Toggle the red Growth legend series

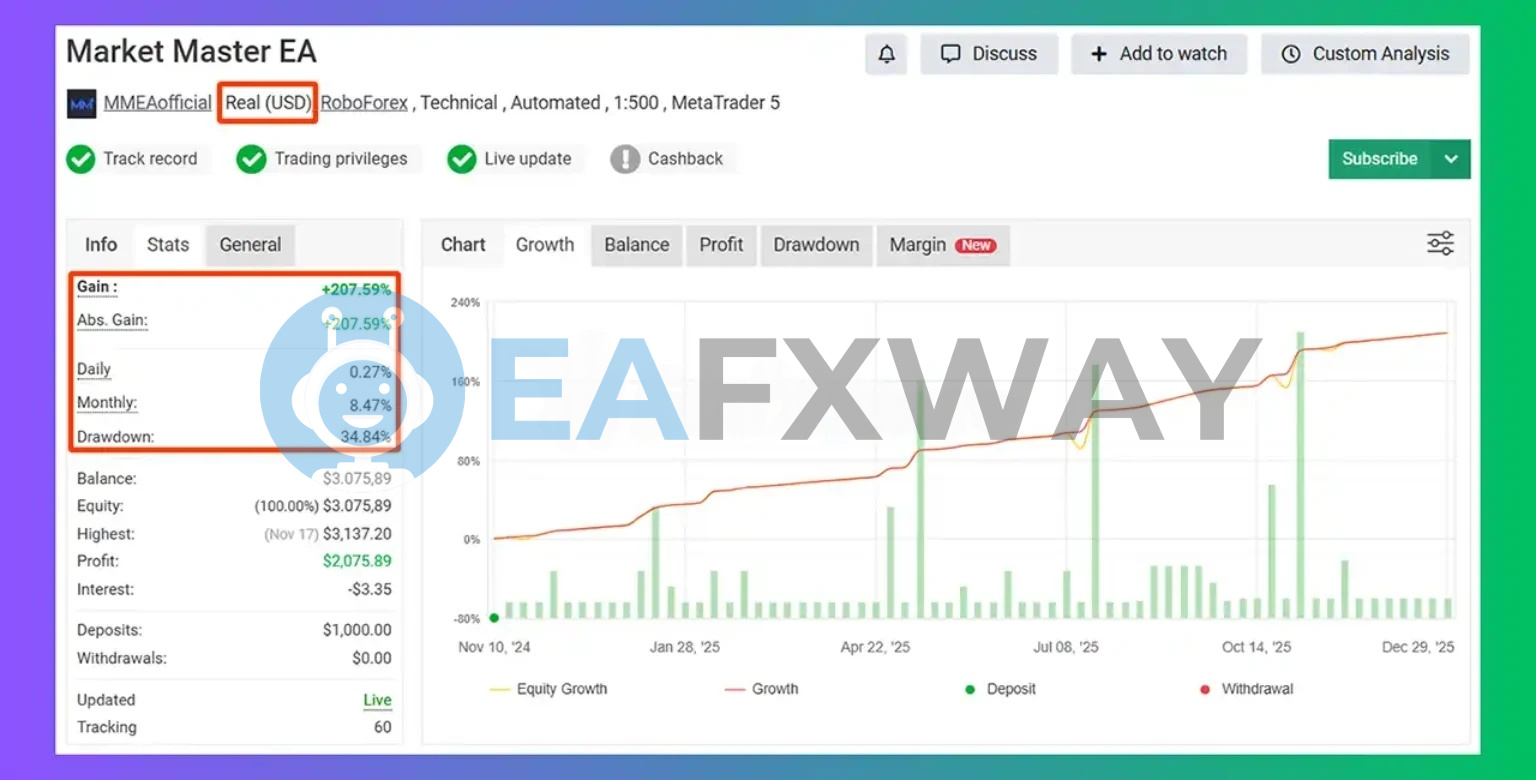(761, 689)
